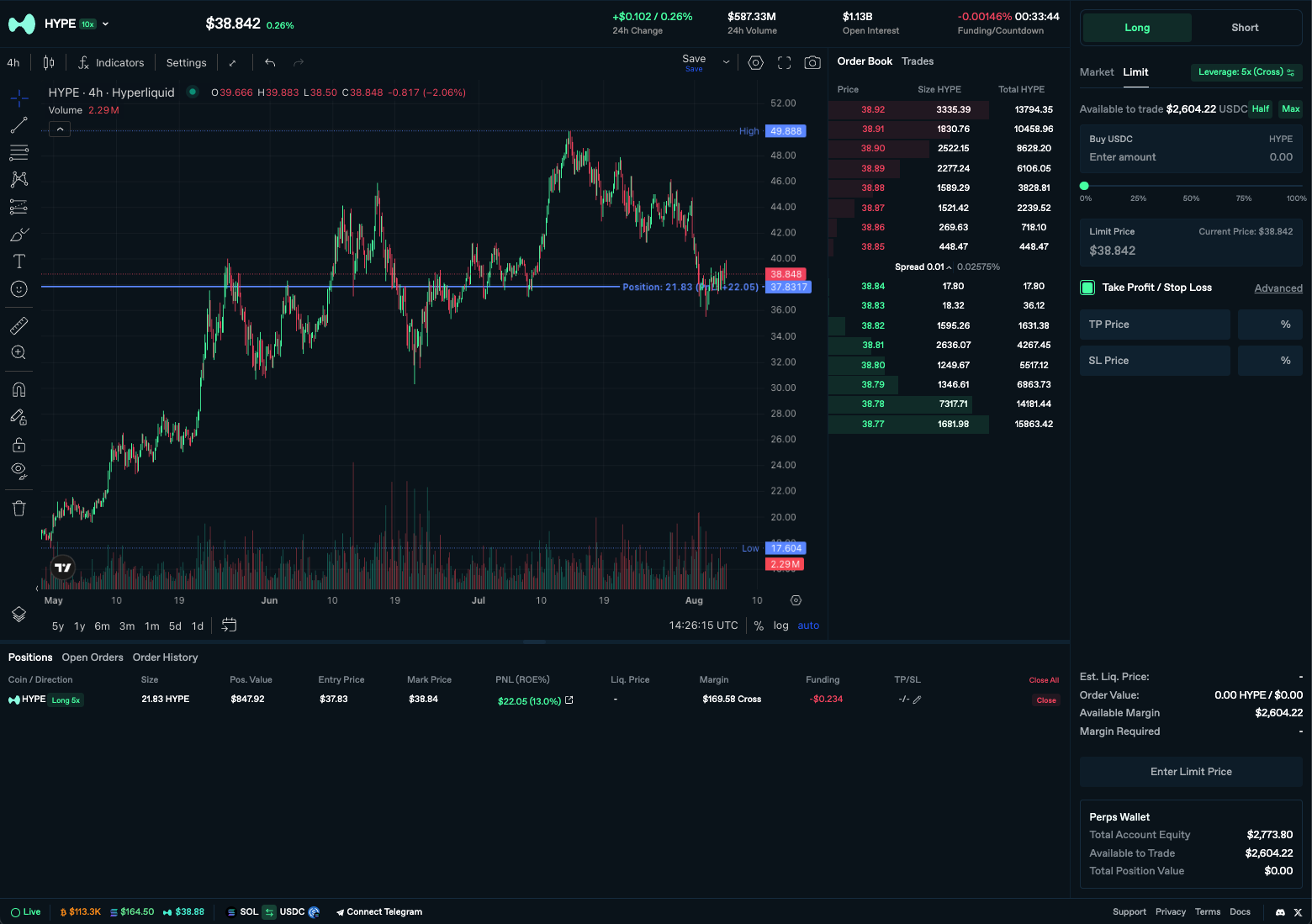Image resolution: width=1312 pixels, height=924 pixels.
Task: Select the Long side button
Action: [x=1137, y=28]
